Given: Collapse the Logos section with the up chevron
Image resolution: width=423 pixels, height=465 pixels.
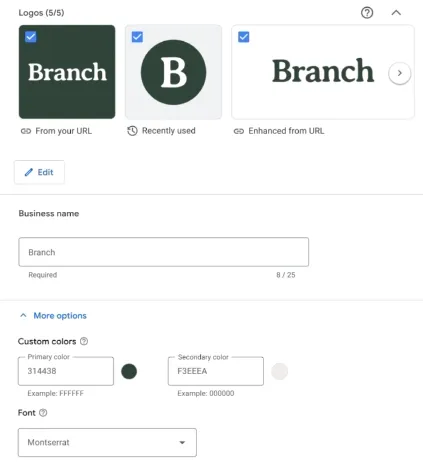Looking at the screenshot, I should coord(396,13).
